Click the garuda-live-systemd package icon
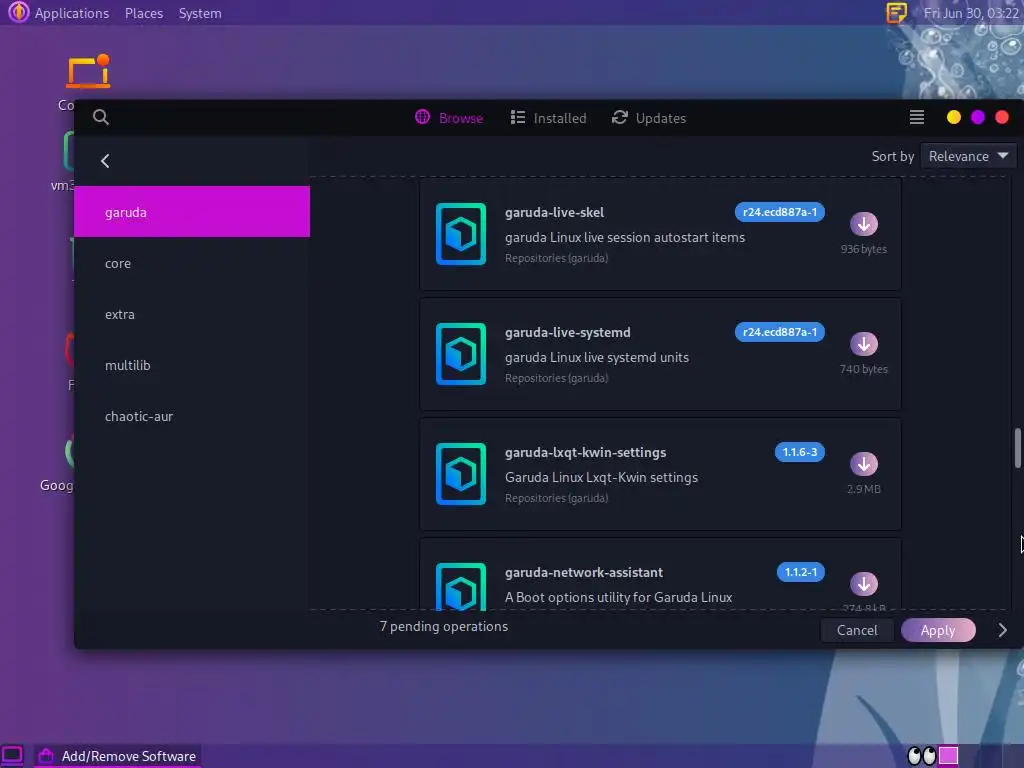This screenshot has width=1024, height=768. [460, 354]
